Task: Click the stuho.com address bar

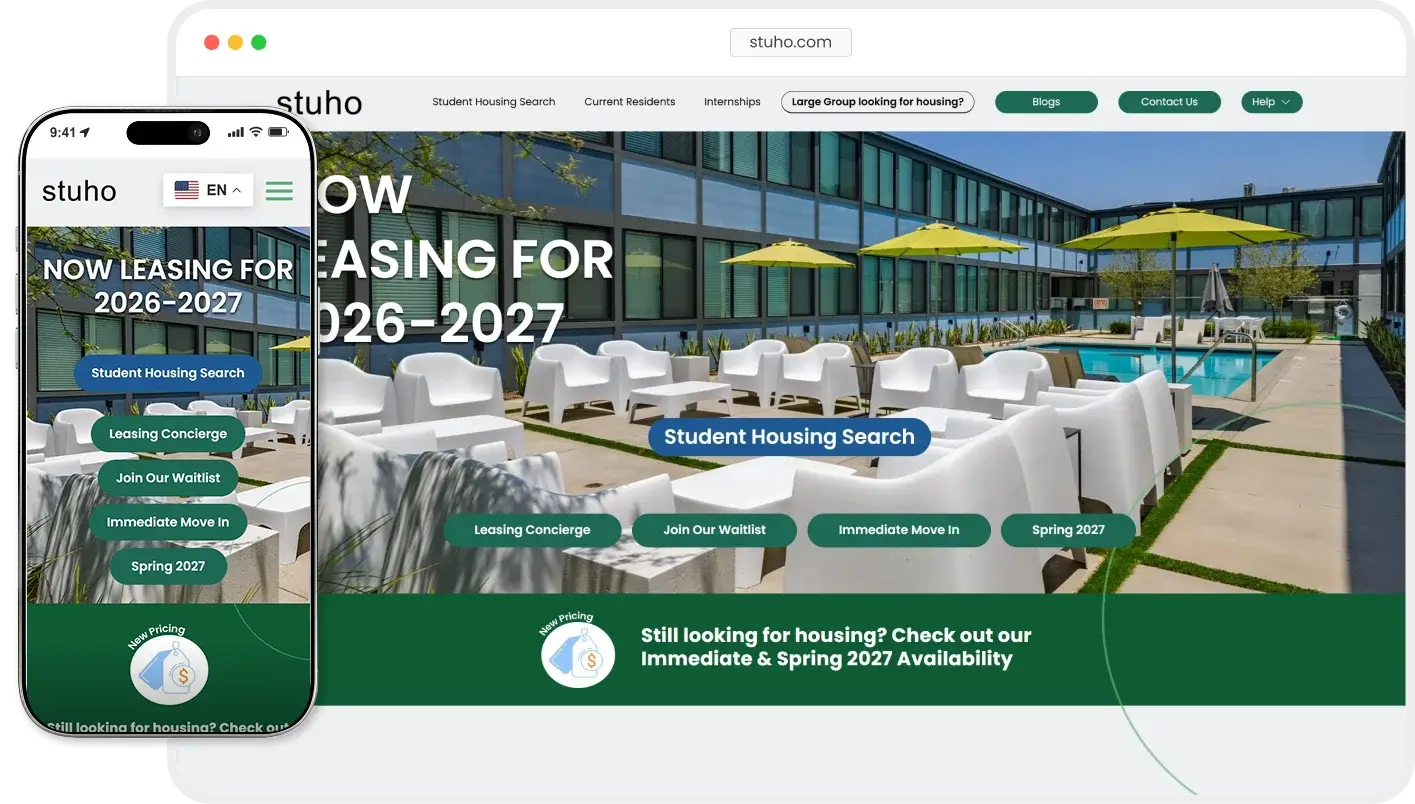Action: coord(790,42)
